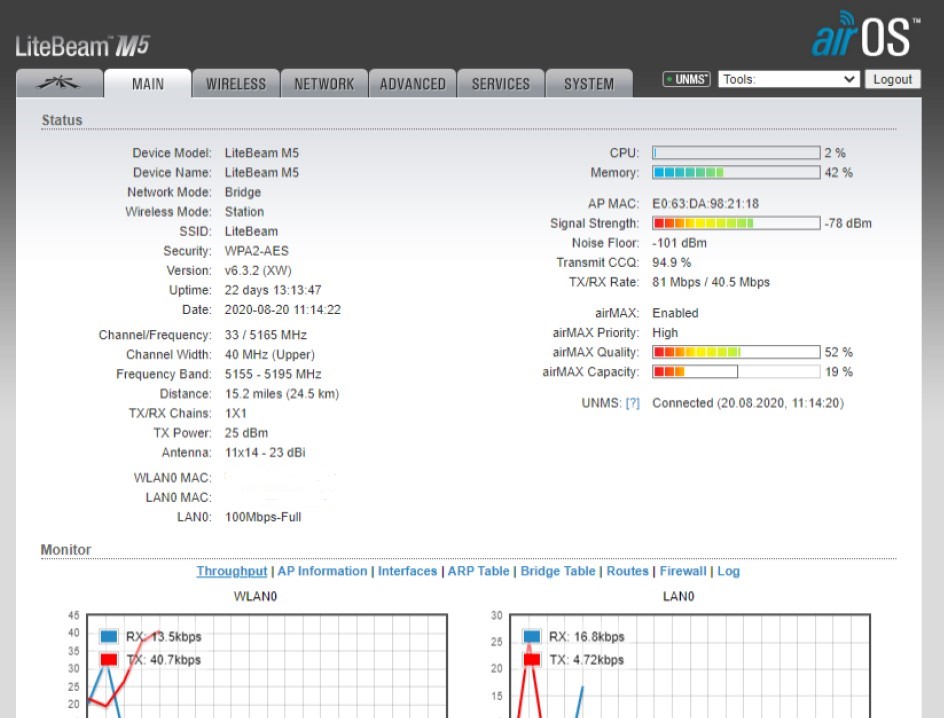The height and width of the screenshot is (718, 944).
Task: Open the UNMS help [?] link
Action: click(632, 403)
